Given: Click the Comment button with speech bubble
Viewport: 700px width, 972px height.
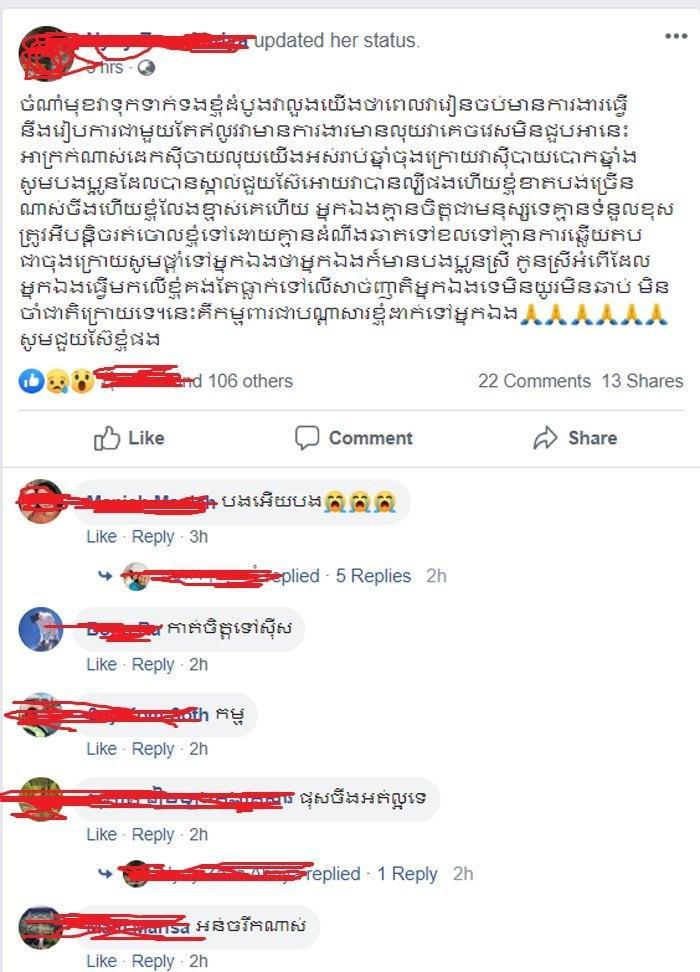Looking at the screenshot, I should coord(353,438).
